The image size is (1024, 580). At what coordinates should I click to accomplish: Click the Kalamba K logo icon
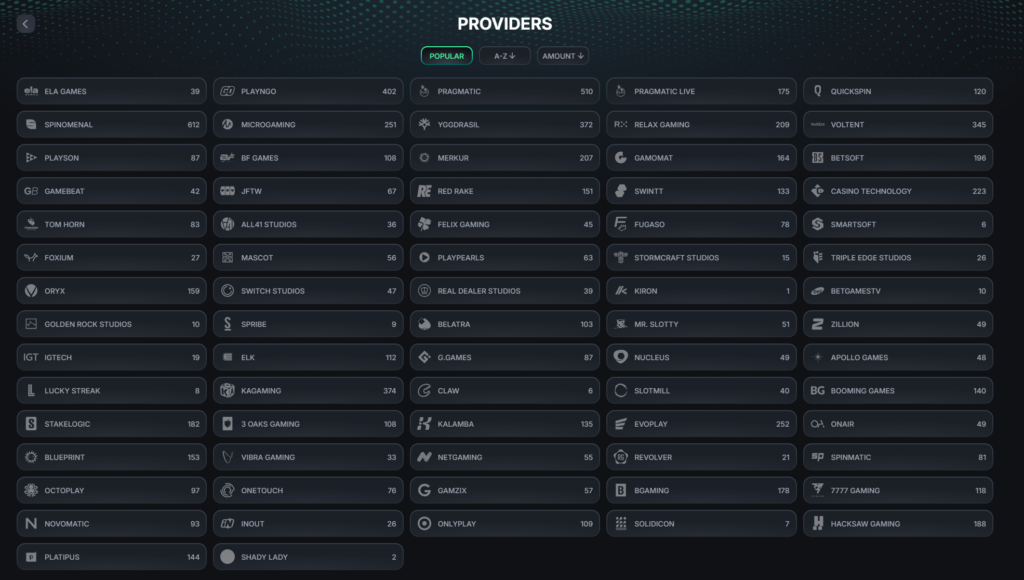424,424
